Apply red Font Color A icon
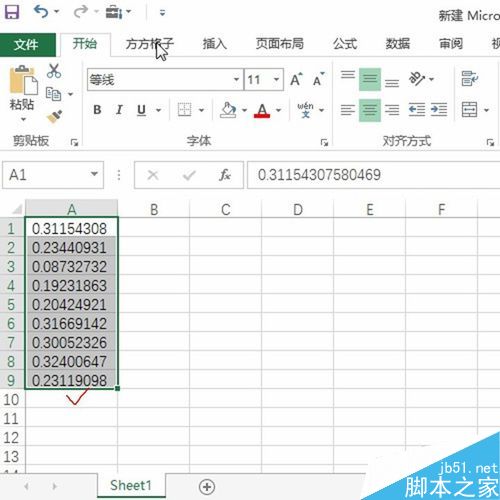 click(262, 110)
